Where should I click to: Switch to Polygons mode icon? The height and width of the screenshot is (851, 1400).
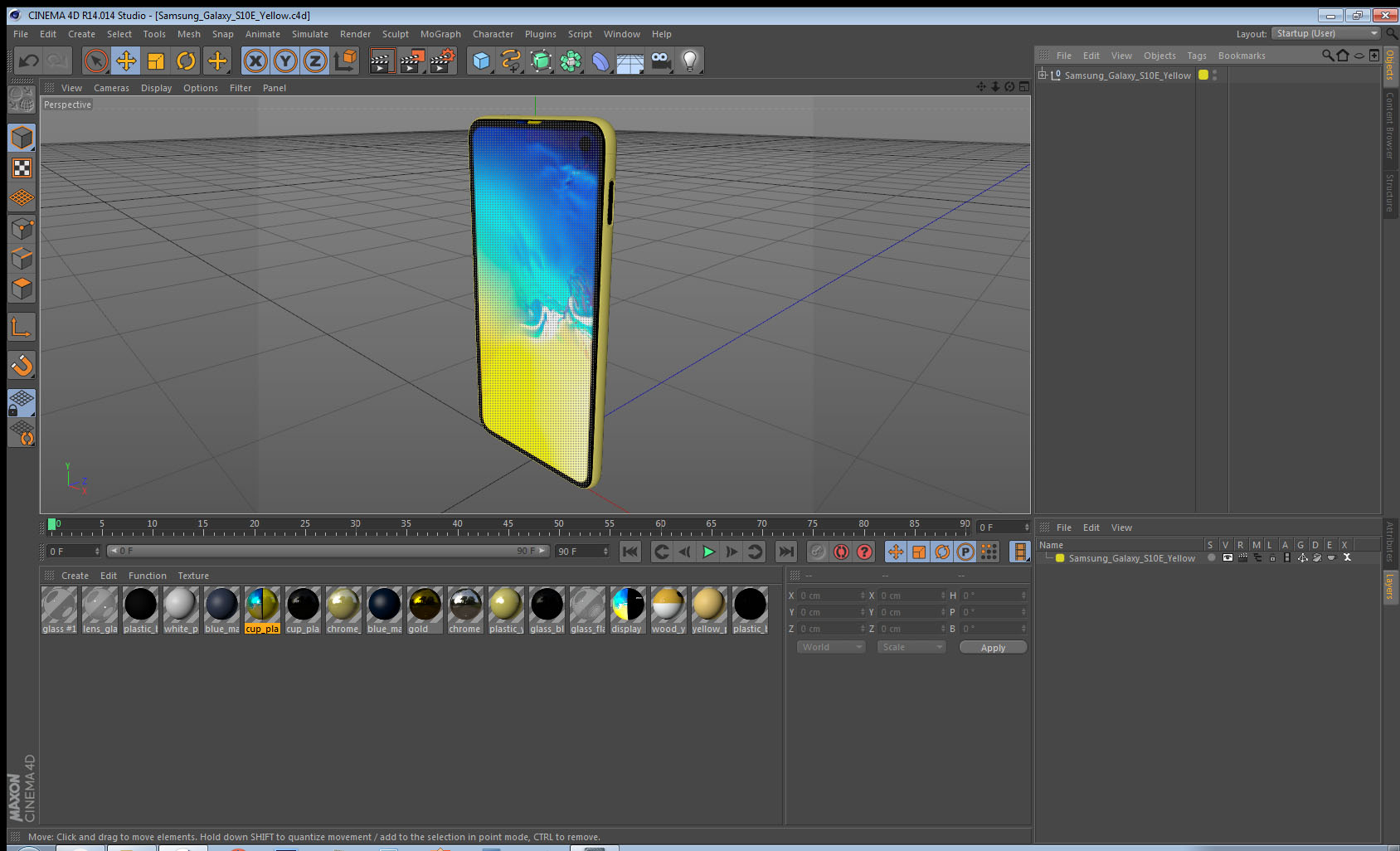pyautogui.click(x=22, y=289)
